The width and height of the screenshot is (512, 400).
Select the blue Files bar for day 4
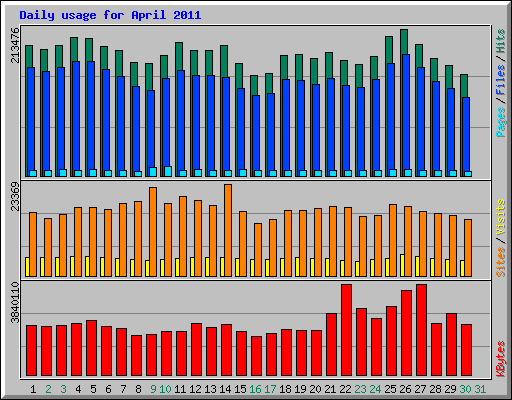click(x=76, y=116)
